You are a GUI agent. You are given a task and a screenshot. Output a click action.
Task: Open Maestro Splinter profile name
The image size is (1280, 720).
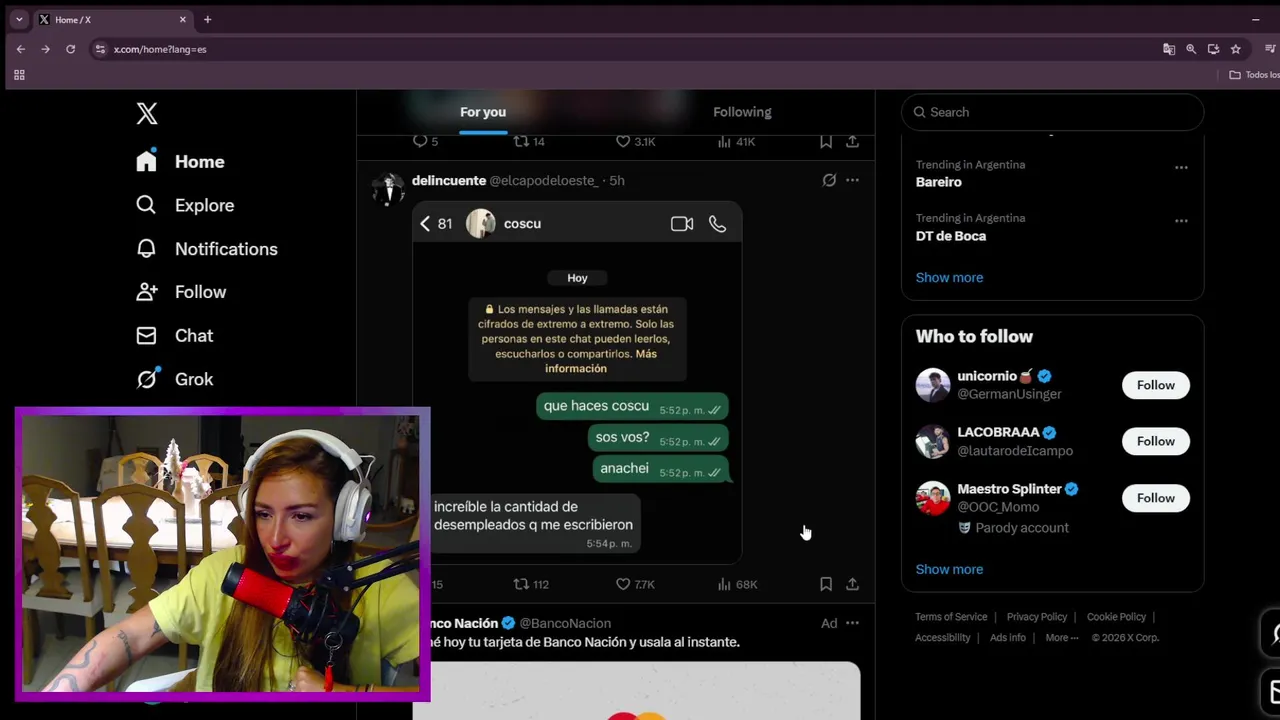(1009, 489)
